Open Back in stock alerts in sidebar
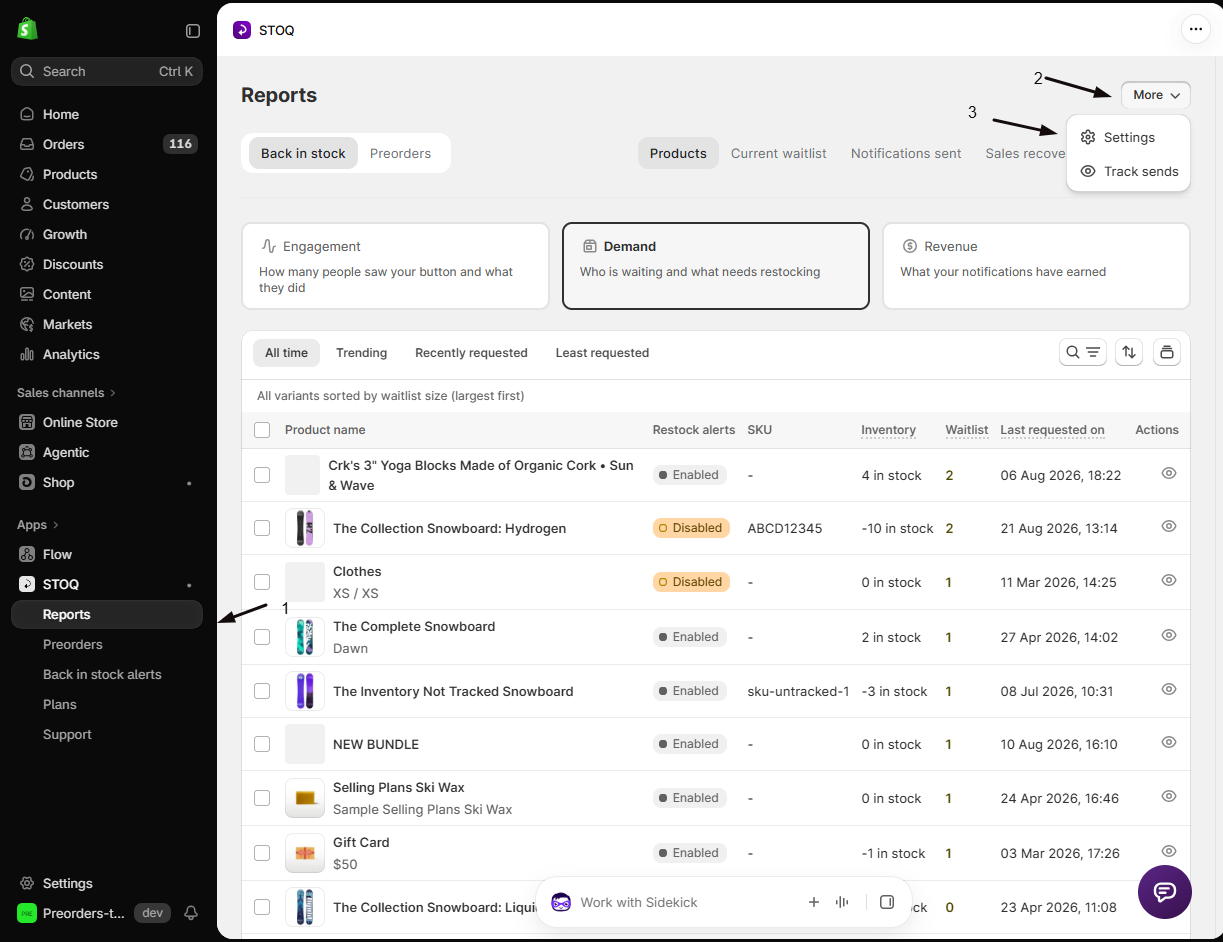 [x=102, y=674]
